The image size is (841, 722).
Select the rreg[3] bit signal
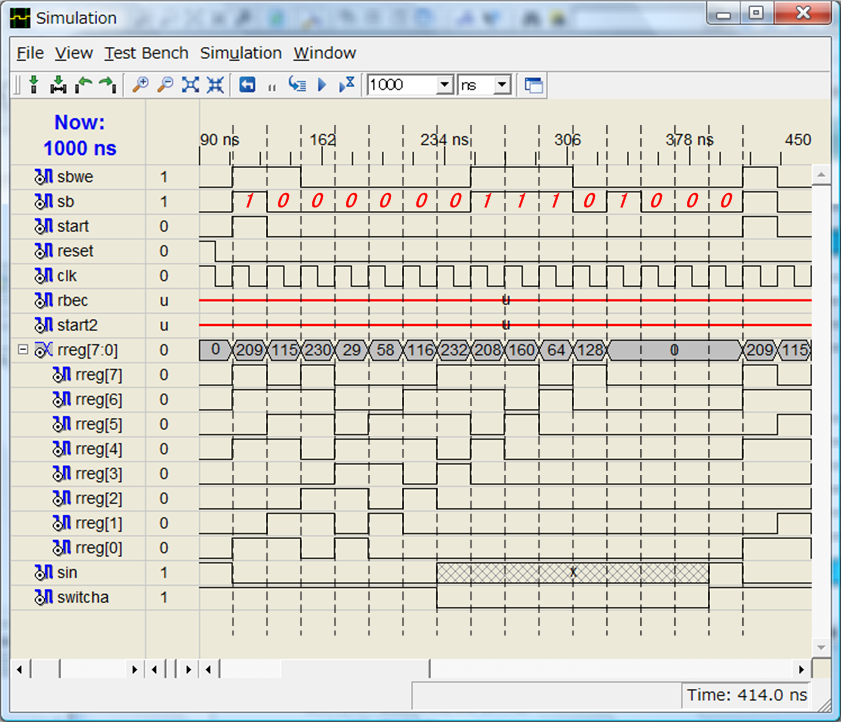coord(99,474)
